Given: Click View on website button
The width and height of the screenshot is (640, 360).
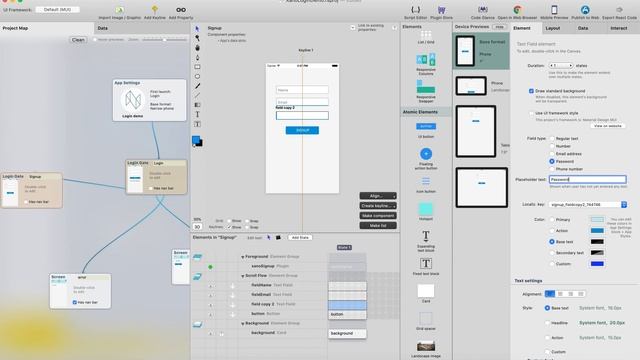Looking at the screenshot, I should coord(608,126).
